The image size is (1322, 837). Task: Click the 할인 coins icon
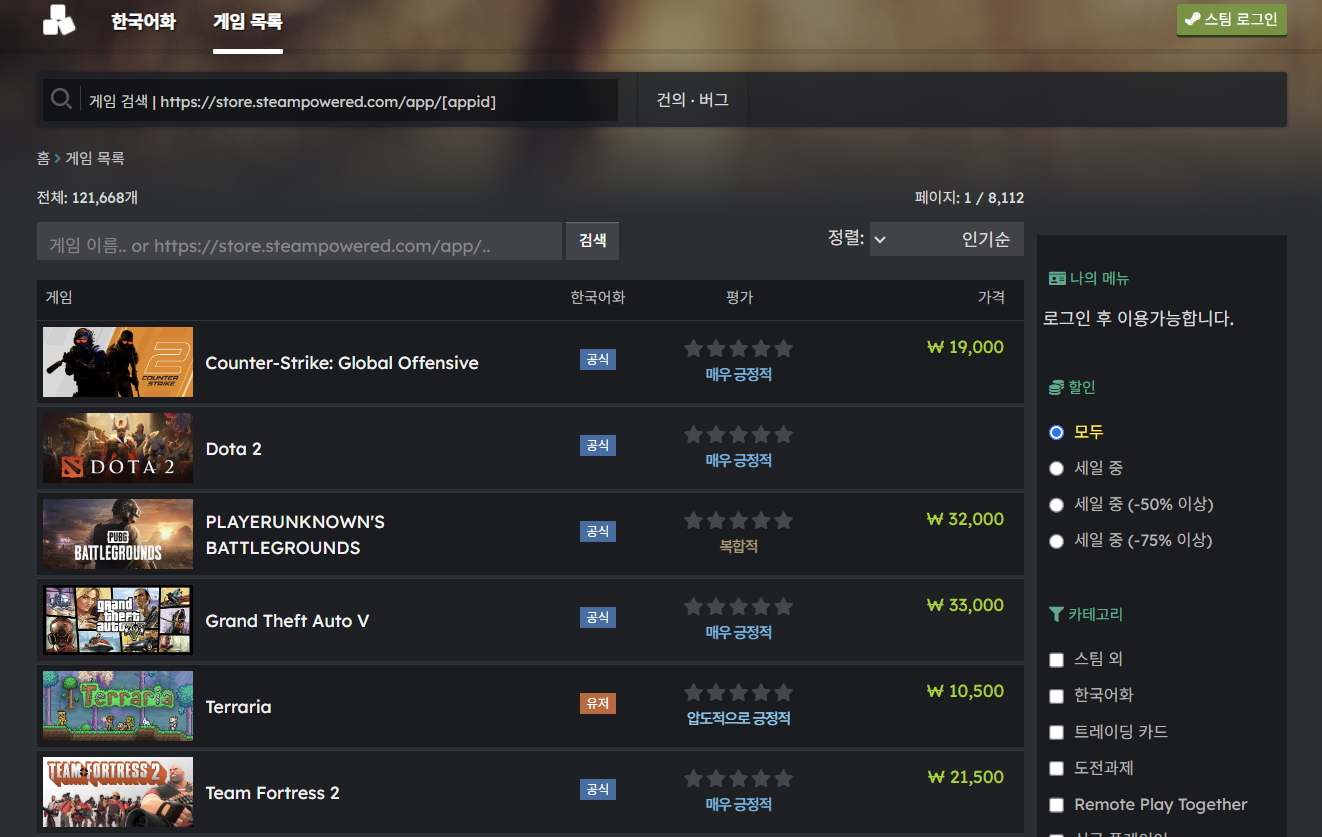(x=1056, y=387)
